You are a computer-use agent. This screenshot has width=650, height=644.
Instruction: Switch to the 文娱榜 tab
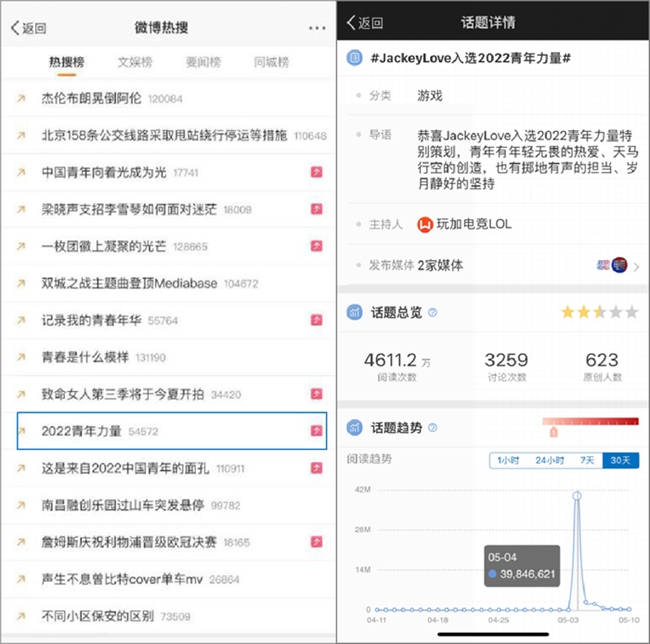click(x=135, y=62)
